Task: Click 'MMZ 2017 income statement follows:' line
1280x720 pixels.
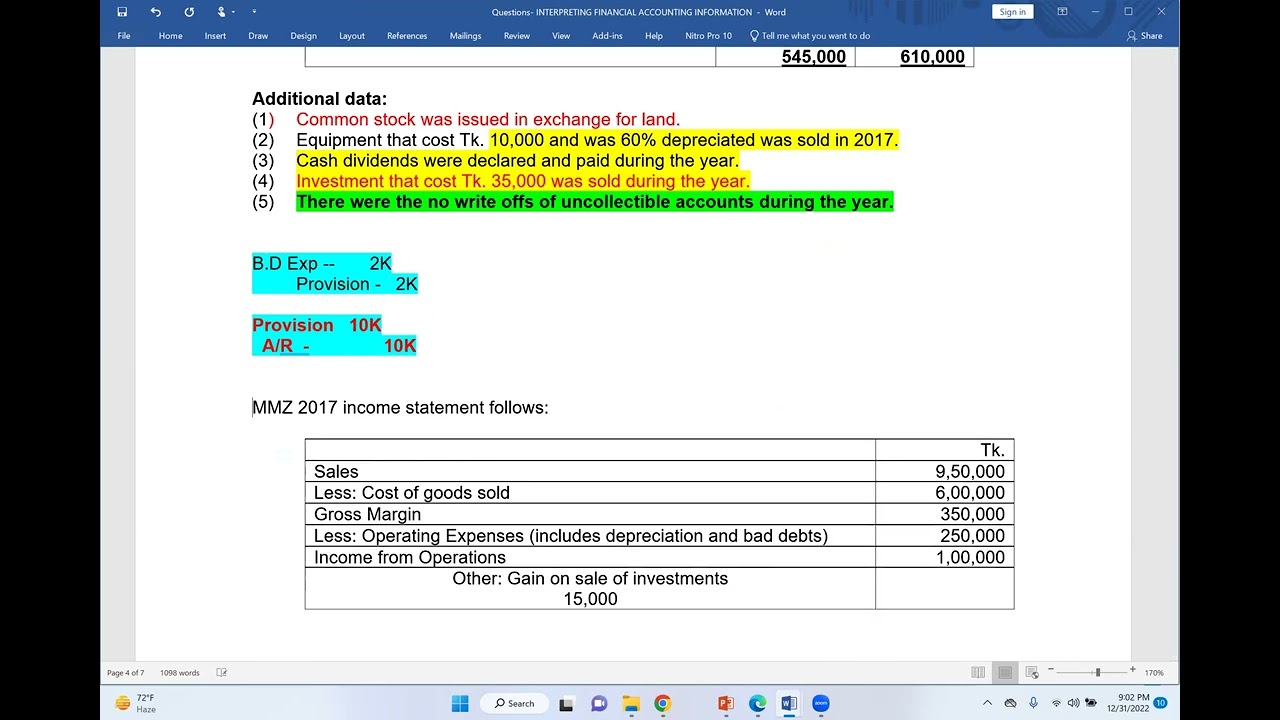Action: pos(400,408)
